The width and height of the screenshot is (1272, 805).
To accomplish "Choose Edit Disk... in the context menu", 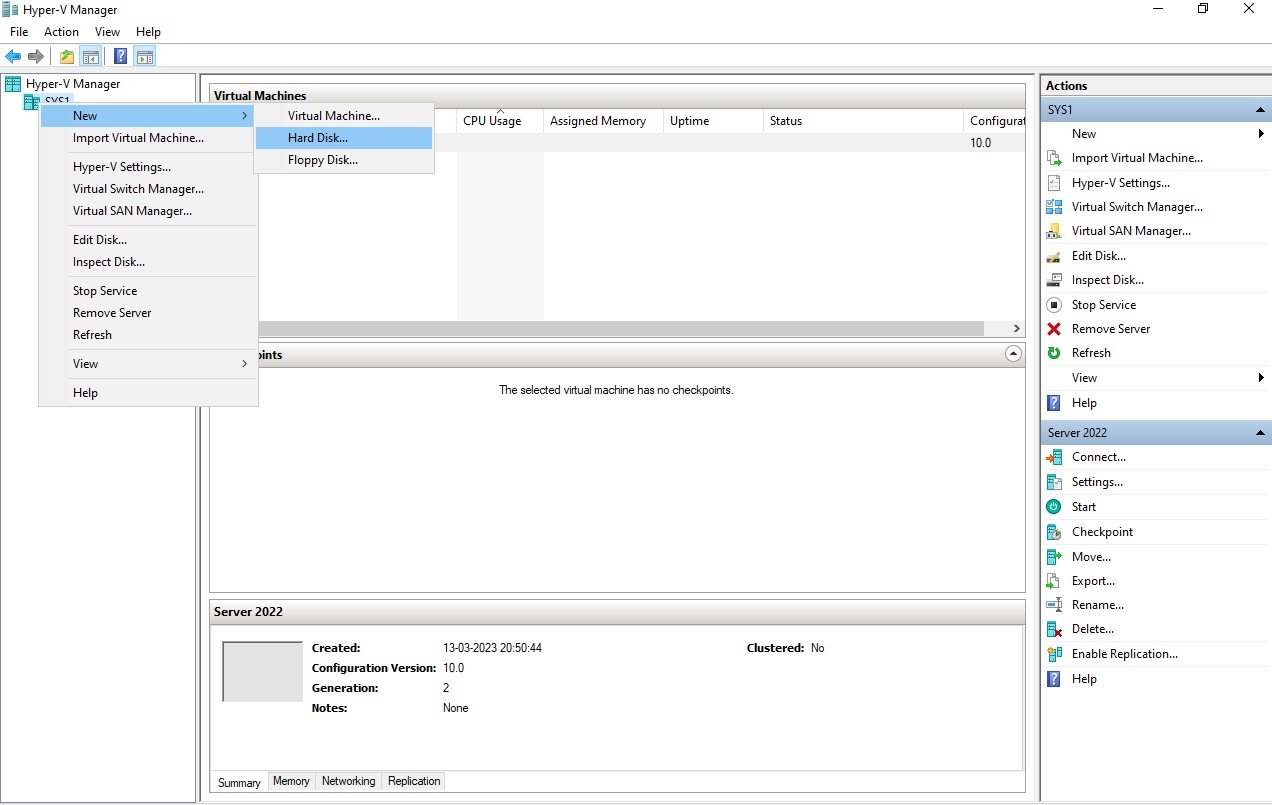I will (148, 240).
